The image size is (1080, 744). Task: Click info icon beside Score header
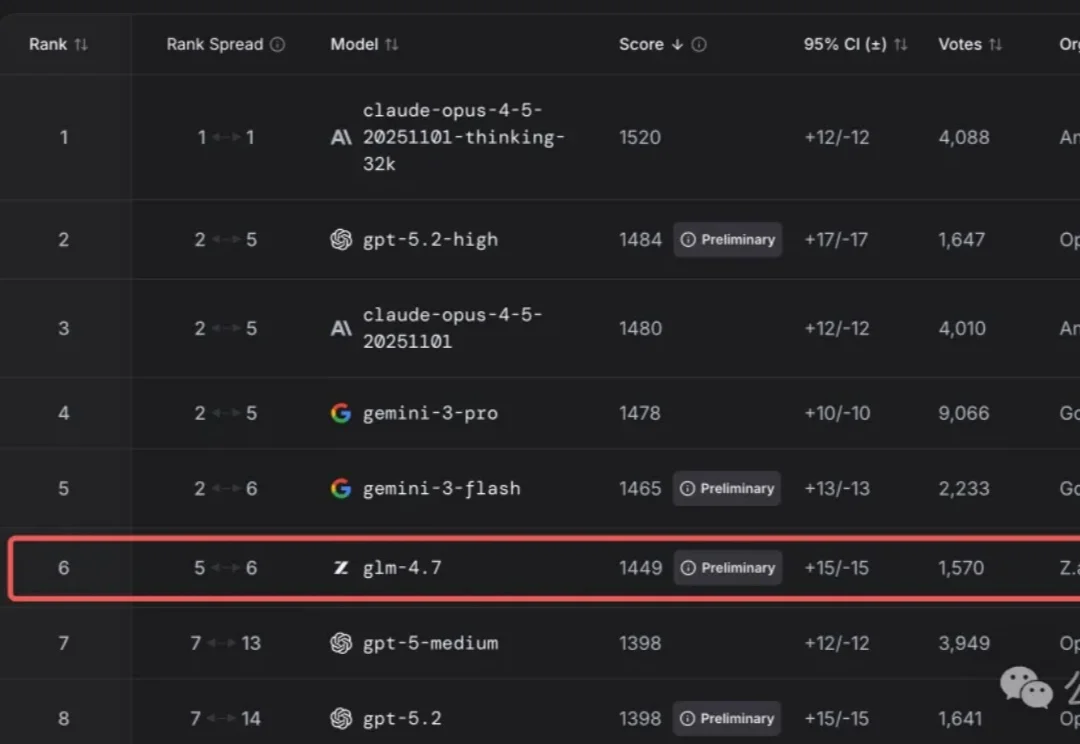tap(699, 44)
